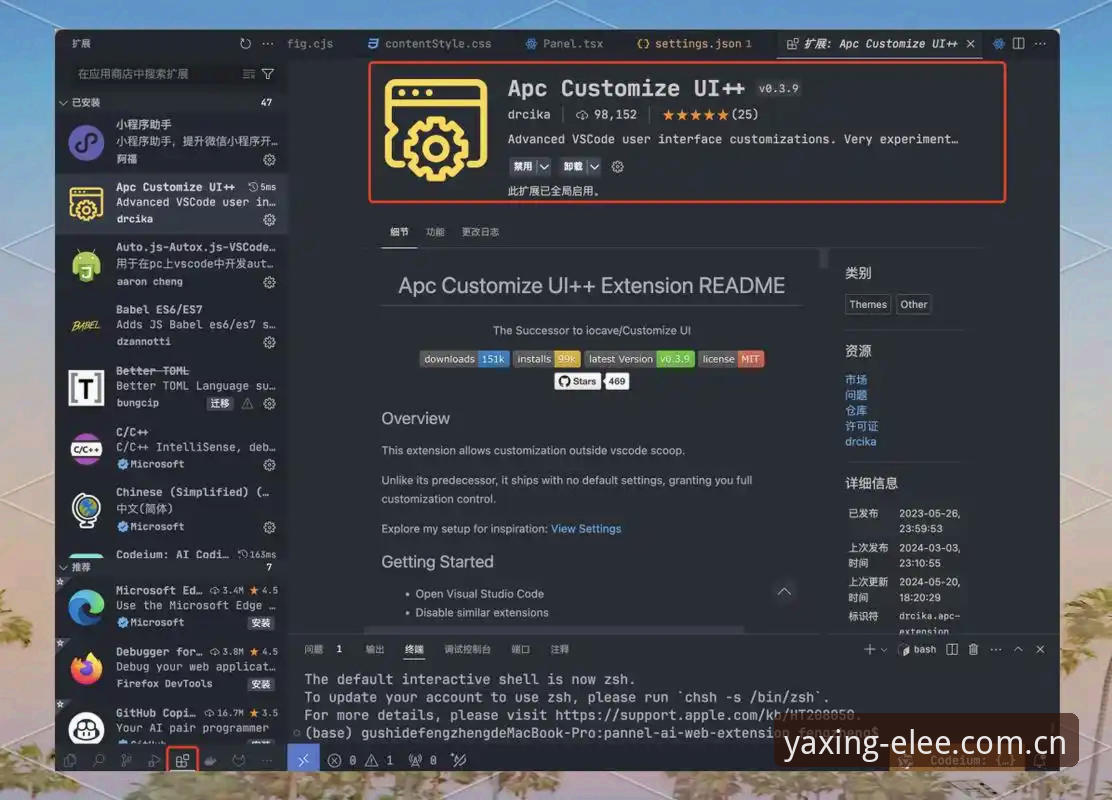Open the 调试控制台 debug console panel tab

(467, 650)
